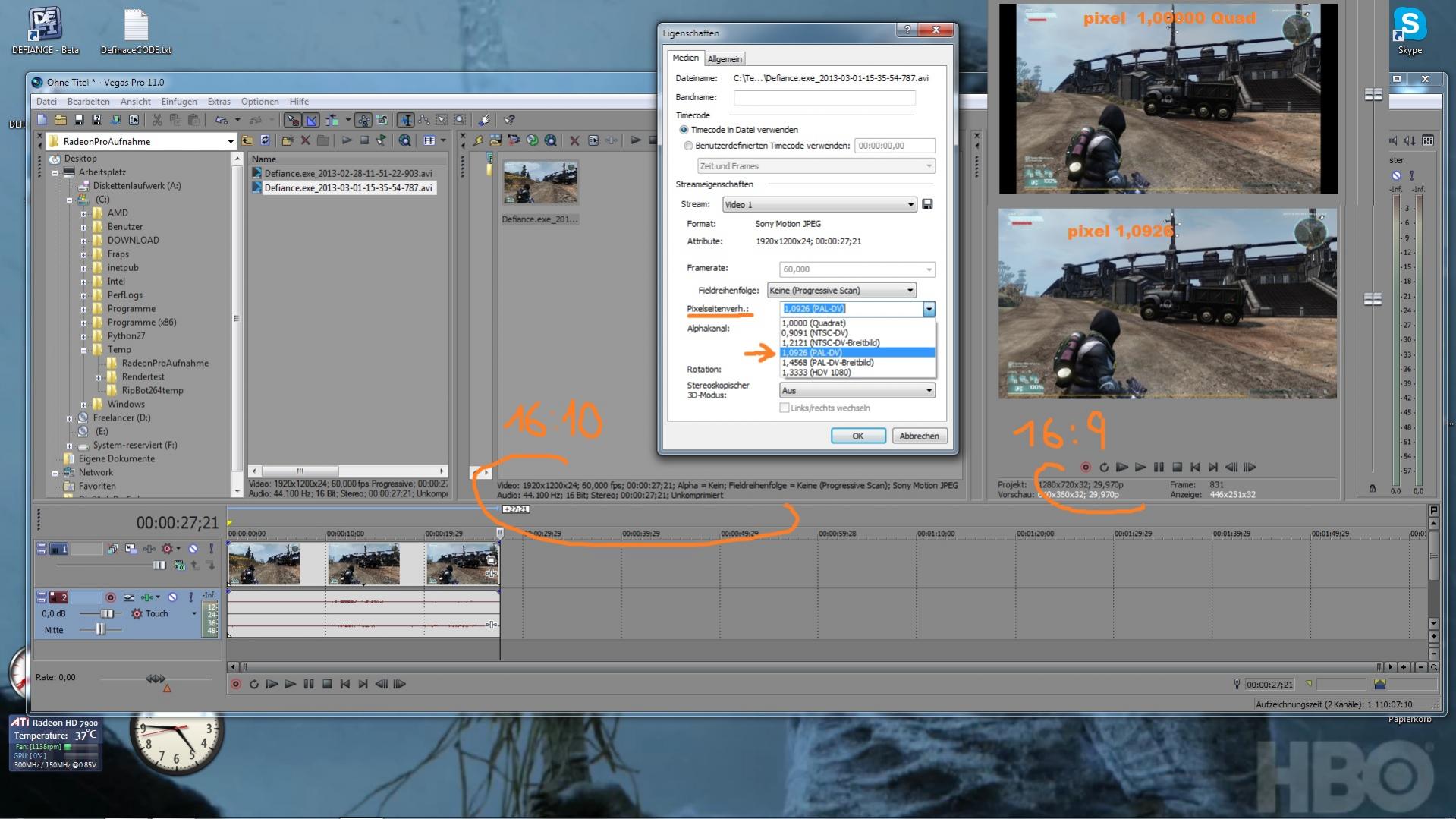The width and height of the screenshot is (1456, 819).
Task: Open Touch automation mode dropdown on audio track
Action: pos(193,614)
